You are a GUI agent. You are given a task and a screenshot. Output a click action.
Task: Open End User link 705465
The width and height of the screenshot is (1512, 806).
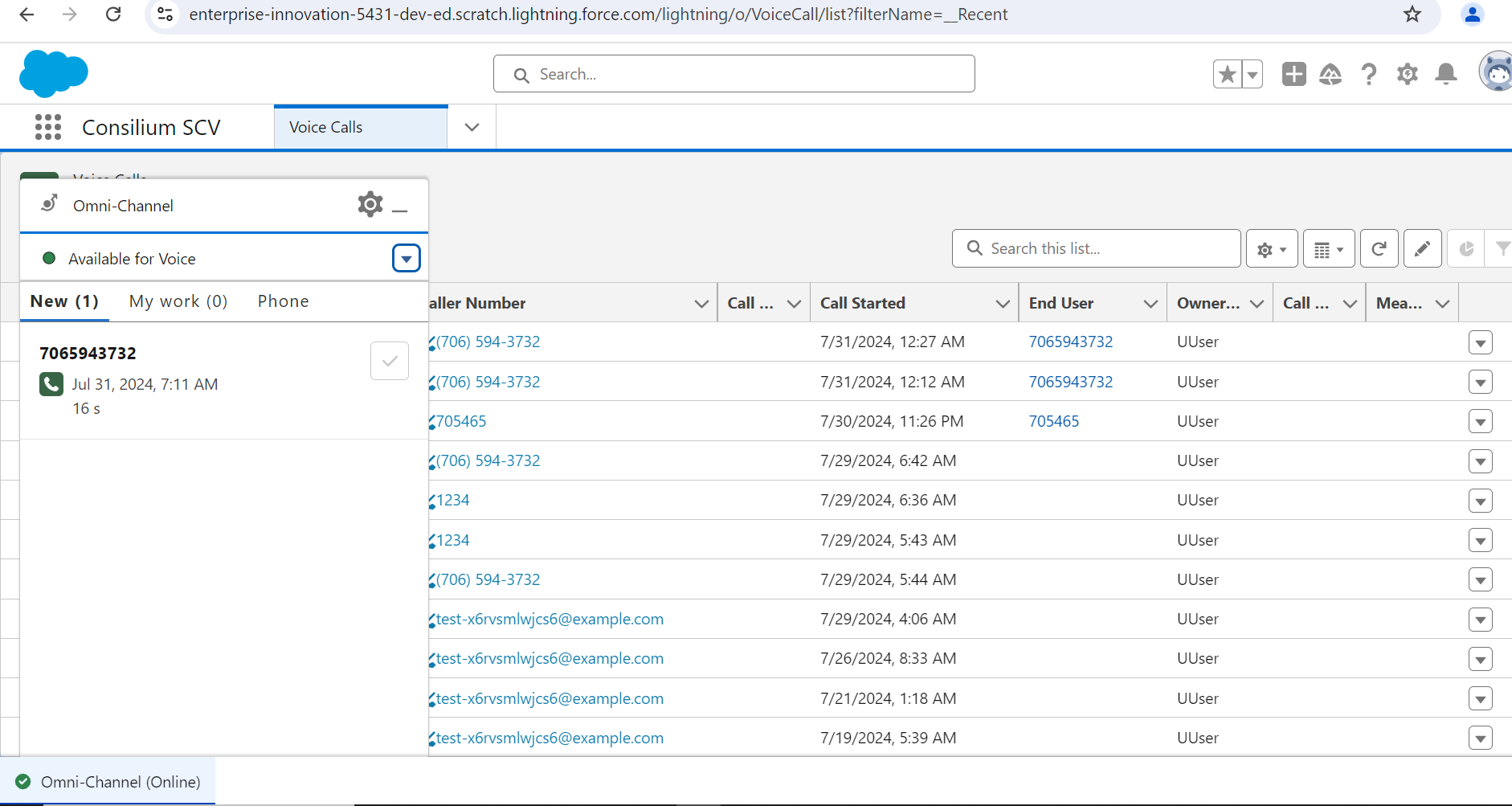tap(1053, 421)
